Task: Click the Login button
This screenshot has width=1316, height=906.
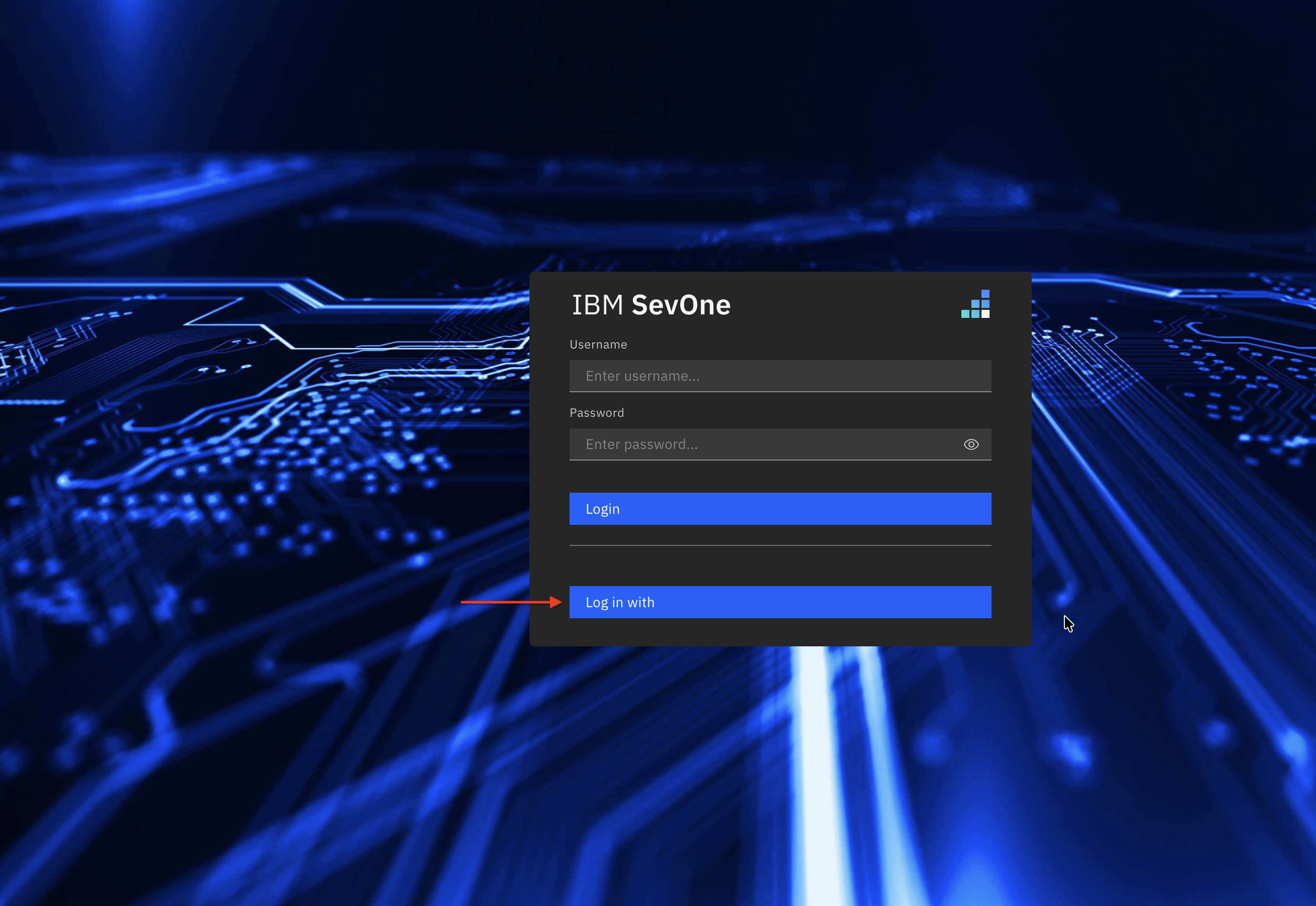Action: [x=780, y=509]
